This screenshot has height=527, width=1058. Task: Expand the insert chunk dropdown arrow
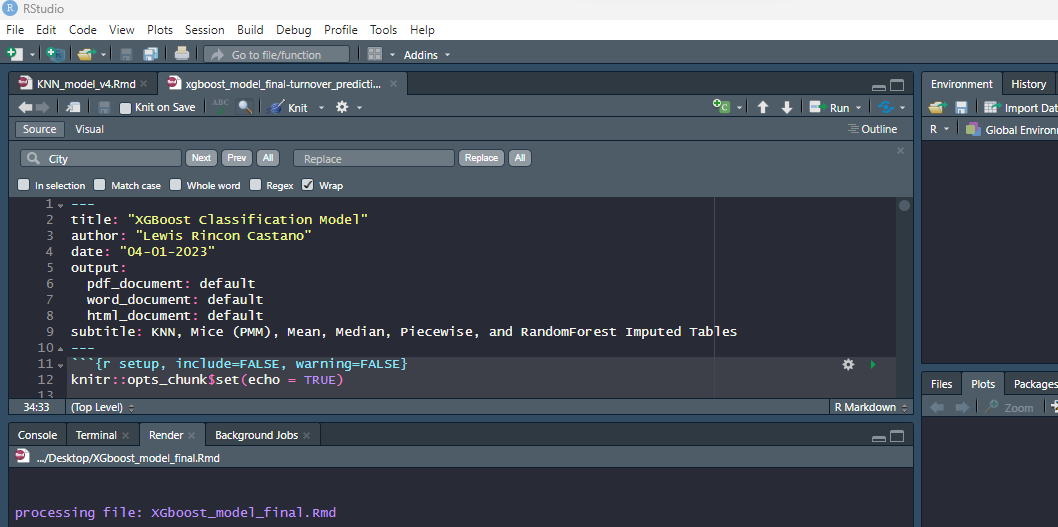tap(740, 108)
